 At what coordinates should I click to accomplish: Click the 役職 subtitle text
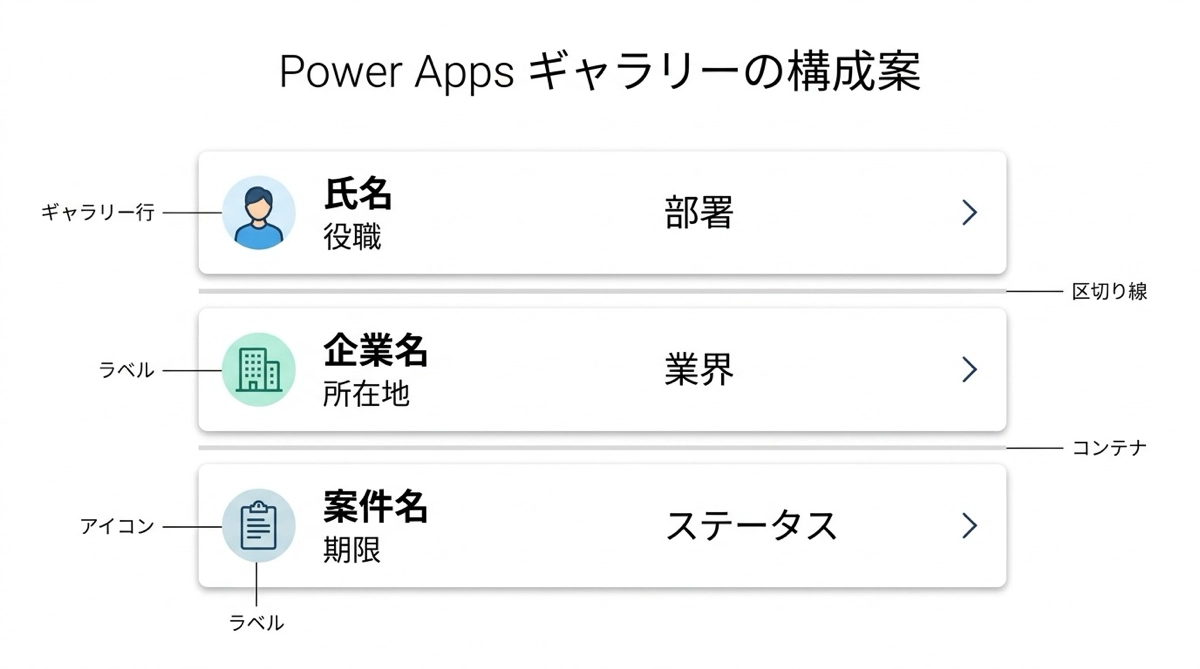click(352, 238)
